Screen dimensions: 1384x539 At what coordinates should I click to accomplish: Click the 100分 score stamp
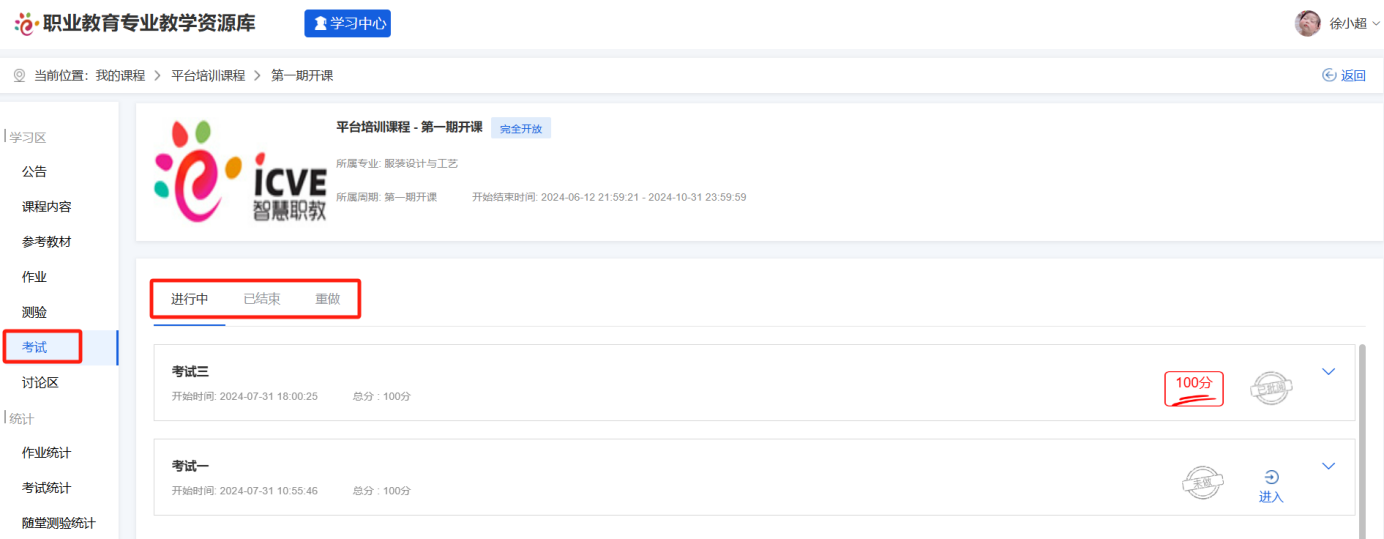coord(1193,388)
